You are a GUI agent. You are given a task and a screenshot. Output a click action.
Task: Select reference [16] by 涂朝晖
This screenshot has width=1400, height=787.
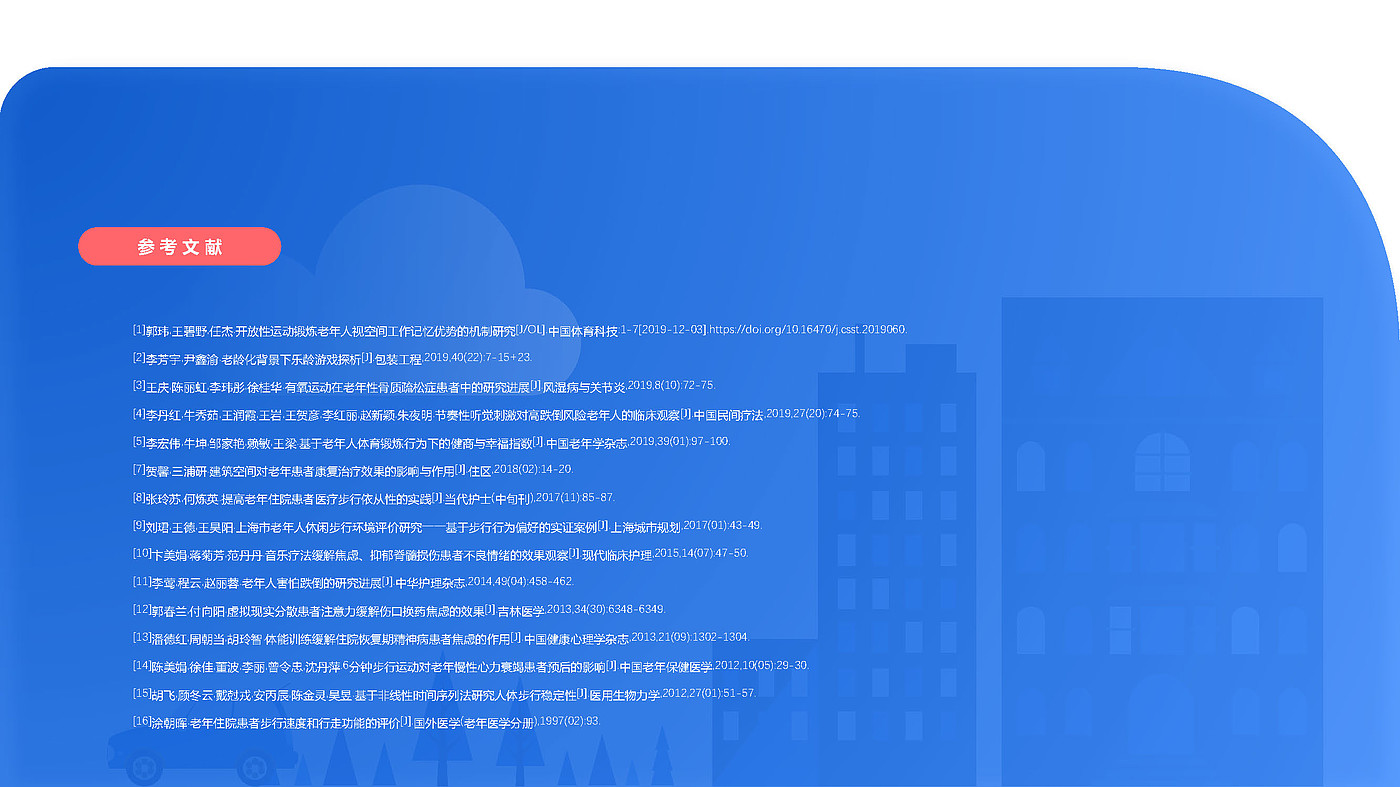pos(366,722)
